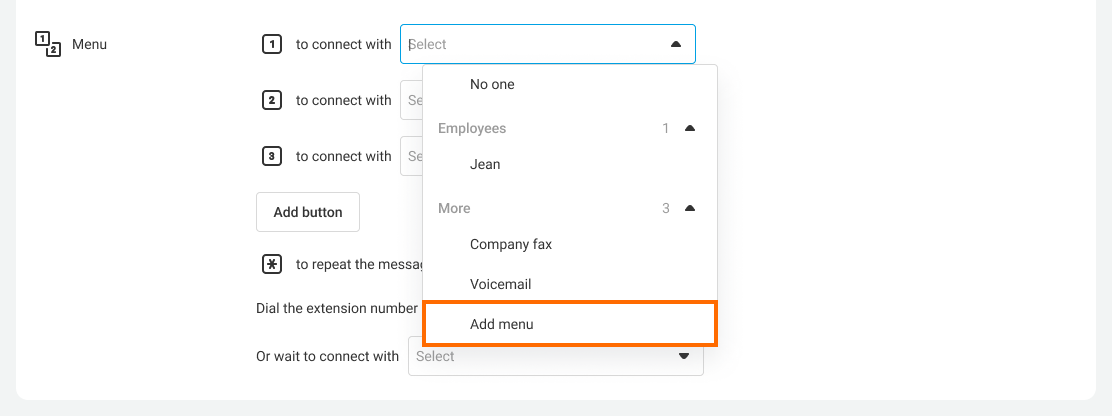Open the key 2 connect-with dropdown
Viewport: 1112px width, 416px height.
coord(411,100)
